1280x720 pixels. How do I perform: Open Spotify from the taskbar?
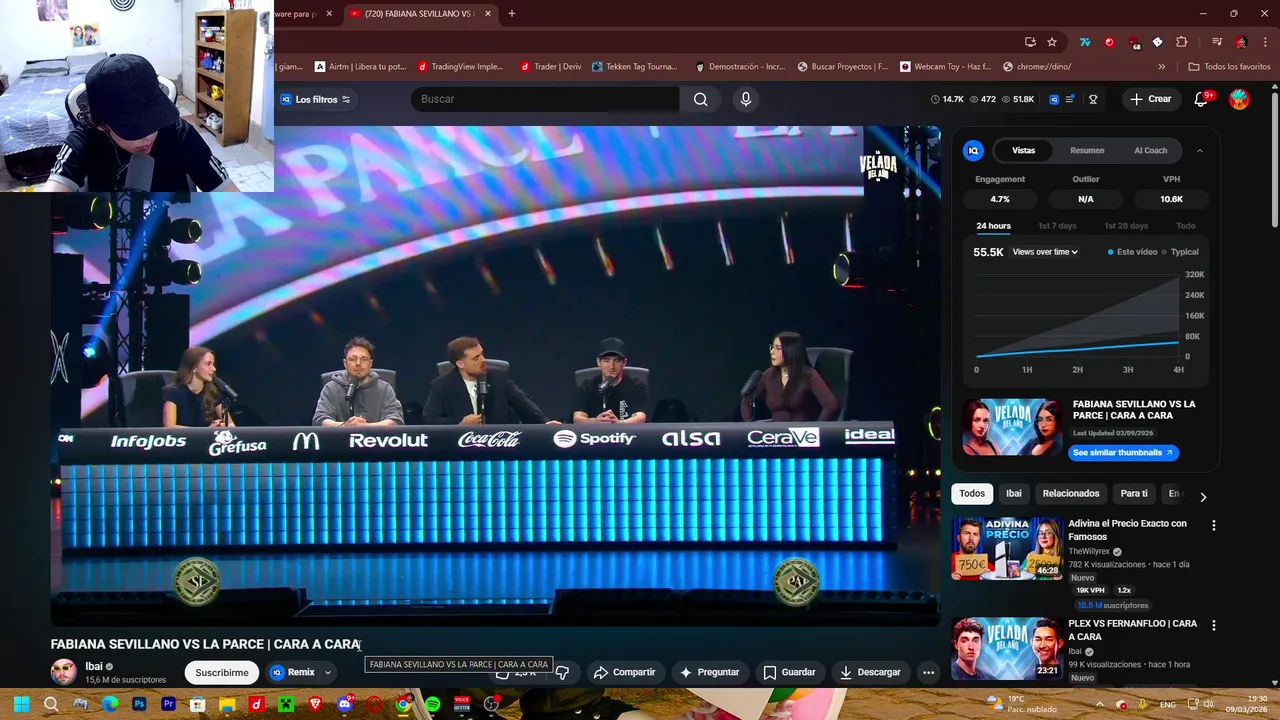point(432,704)
